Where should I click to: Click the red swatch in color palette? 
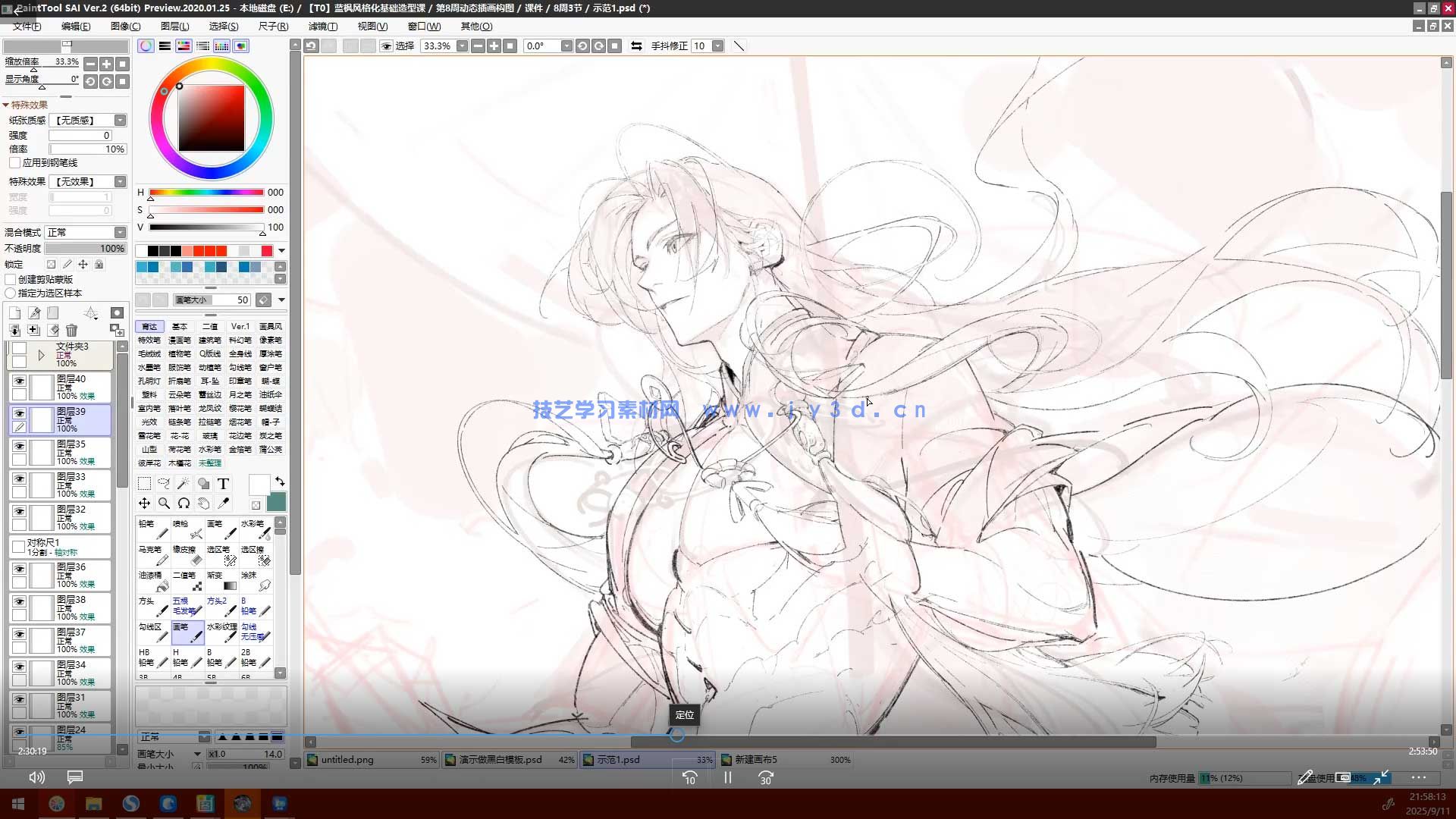(267, 251)
